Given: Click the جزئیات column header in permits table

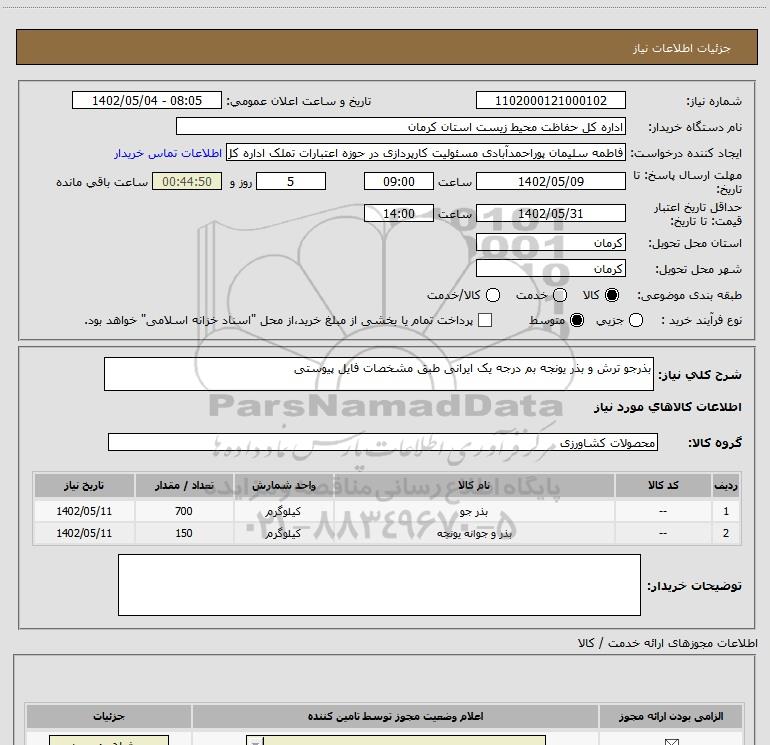Looking at the screenshot, I should [x=109, y=717].
